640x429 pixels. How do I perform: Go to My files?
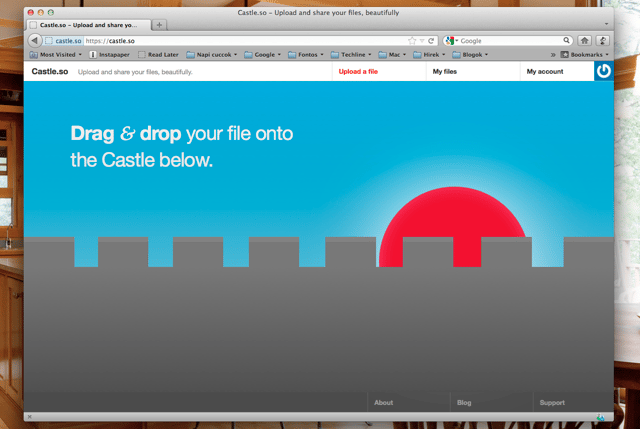click(444, 71)
